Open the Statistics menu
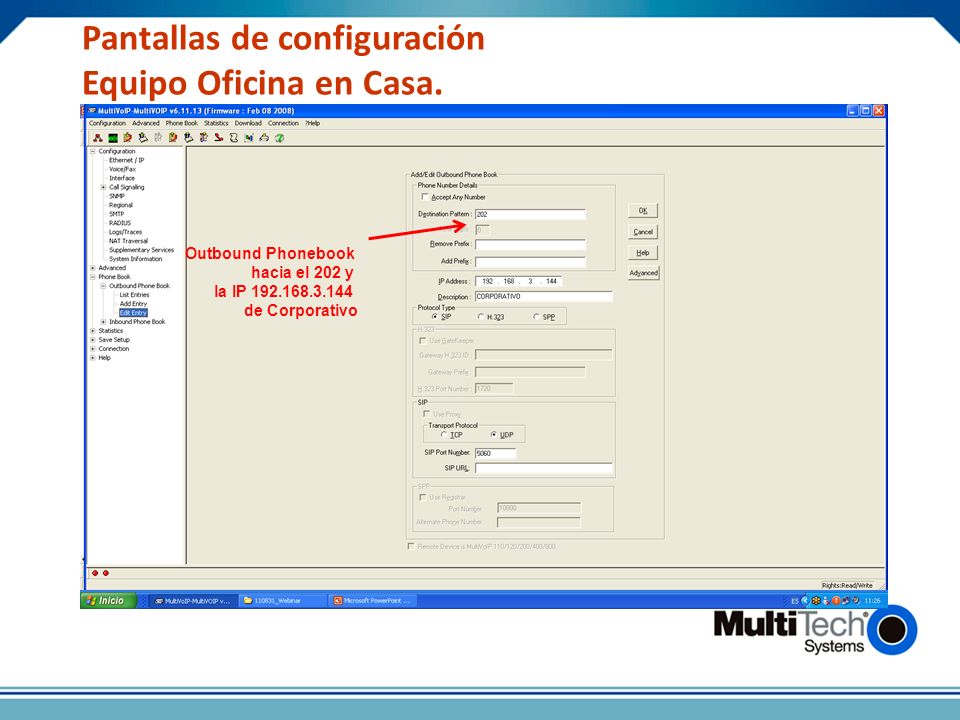This screenshot has height=720, width=960. [x=216, y=123]
